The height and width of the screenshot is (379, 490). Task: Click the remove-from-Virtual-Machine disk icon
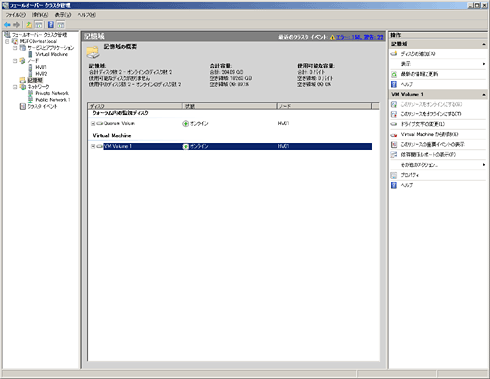tap(394, 135)
